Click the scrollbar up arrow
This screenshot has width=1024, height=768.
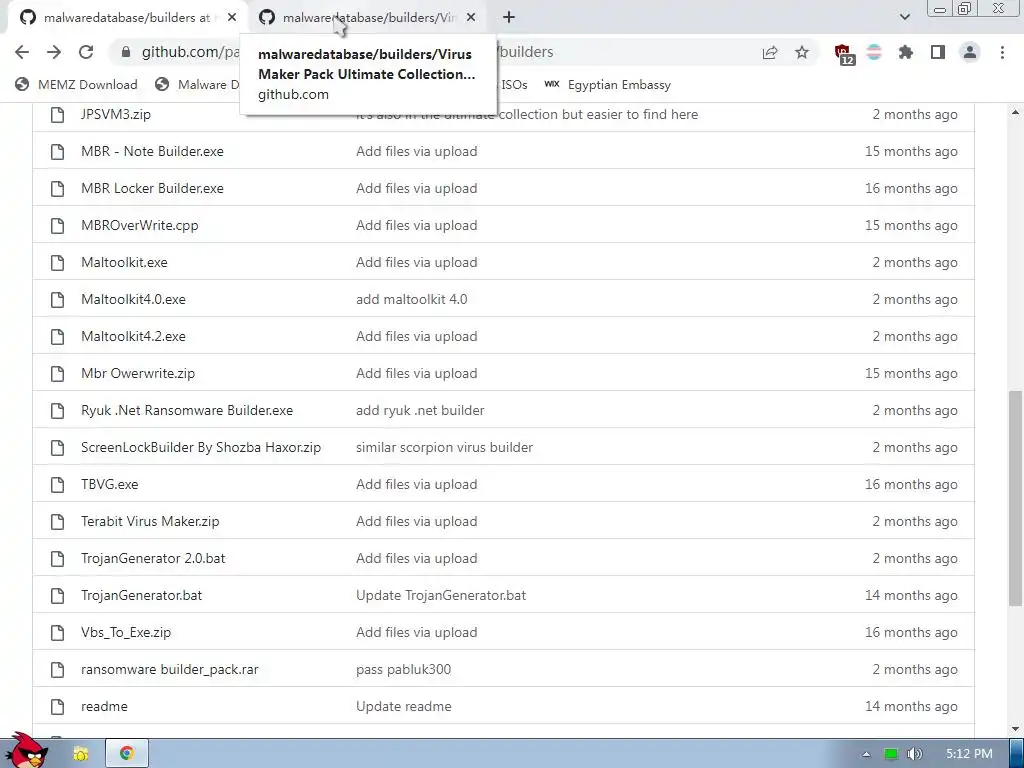tap(1015, 112)
